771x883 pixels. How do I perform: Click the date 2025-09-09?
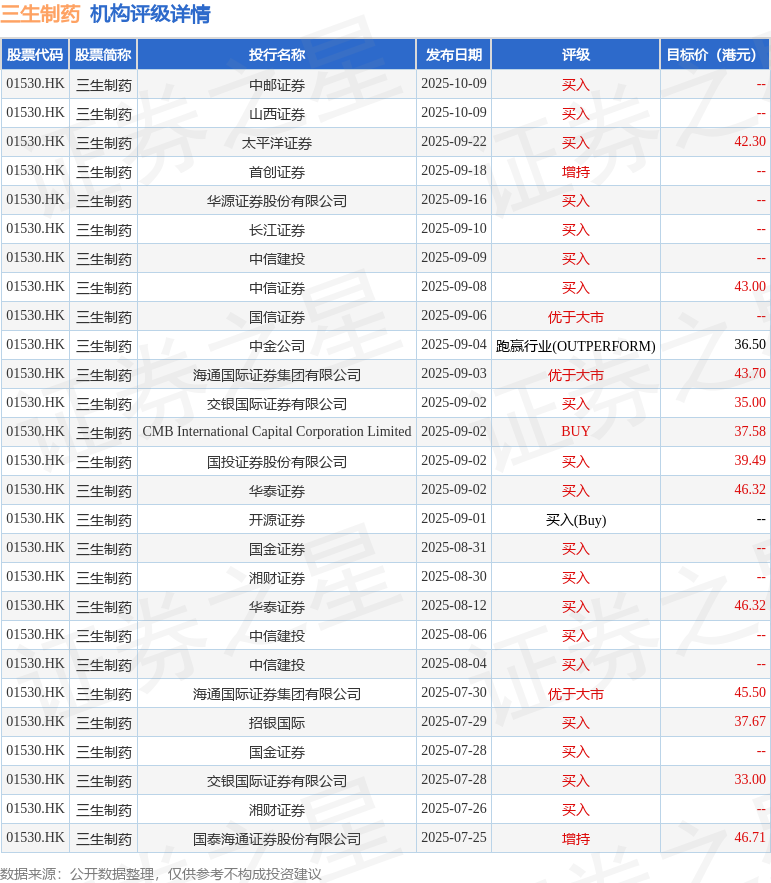click(453, 257)
